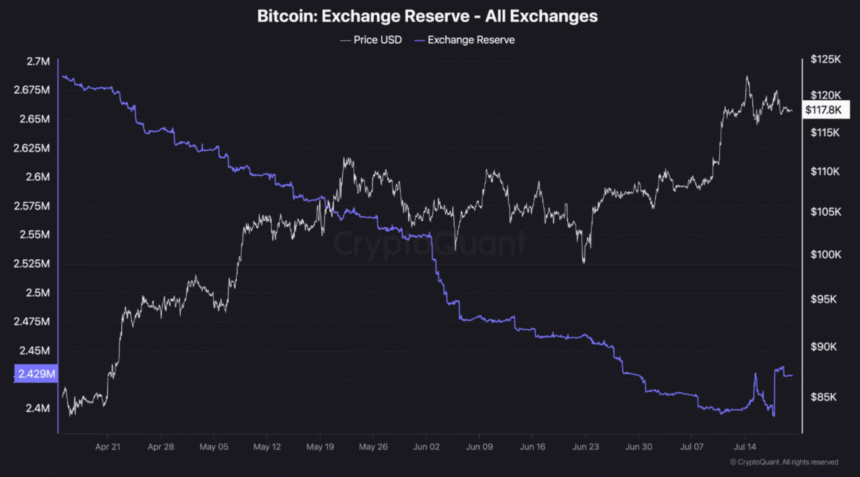
Task: Select the May 19 date on the time axis
Action: 320,448
